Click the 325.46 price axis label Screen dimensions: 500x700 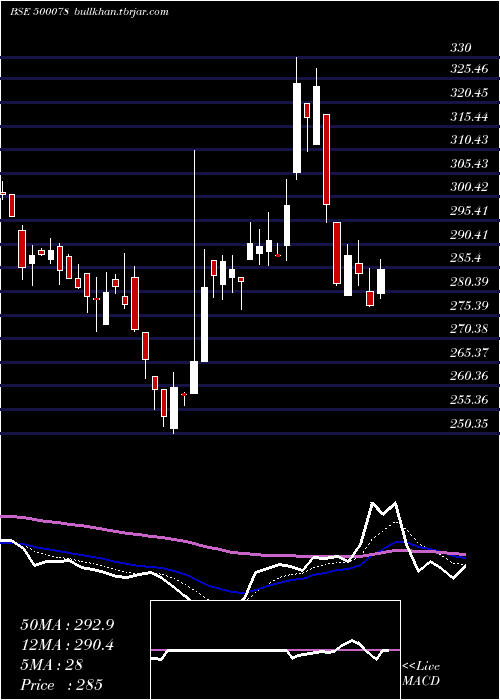point(469,69)
